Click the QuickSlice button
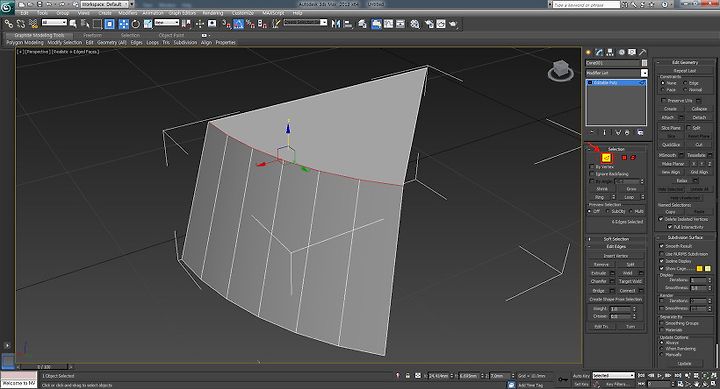The image size is (720, 389). tap(670, 145)
